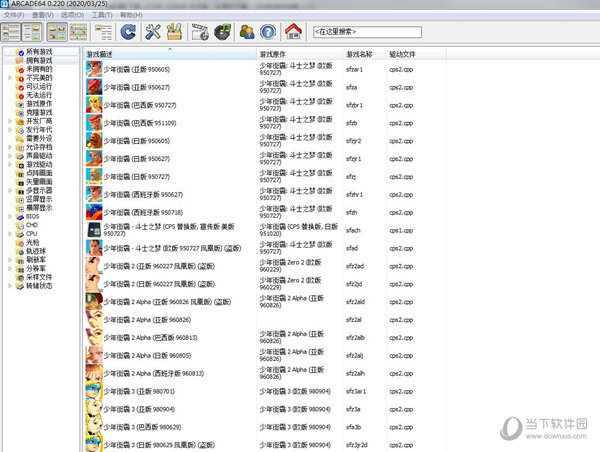Screen dimensions: 600x452
Task: Click the 采样文件 folder icon
Action: (x=20, y=277)
